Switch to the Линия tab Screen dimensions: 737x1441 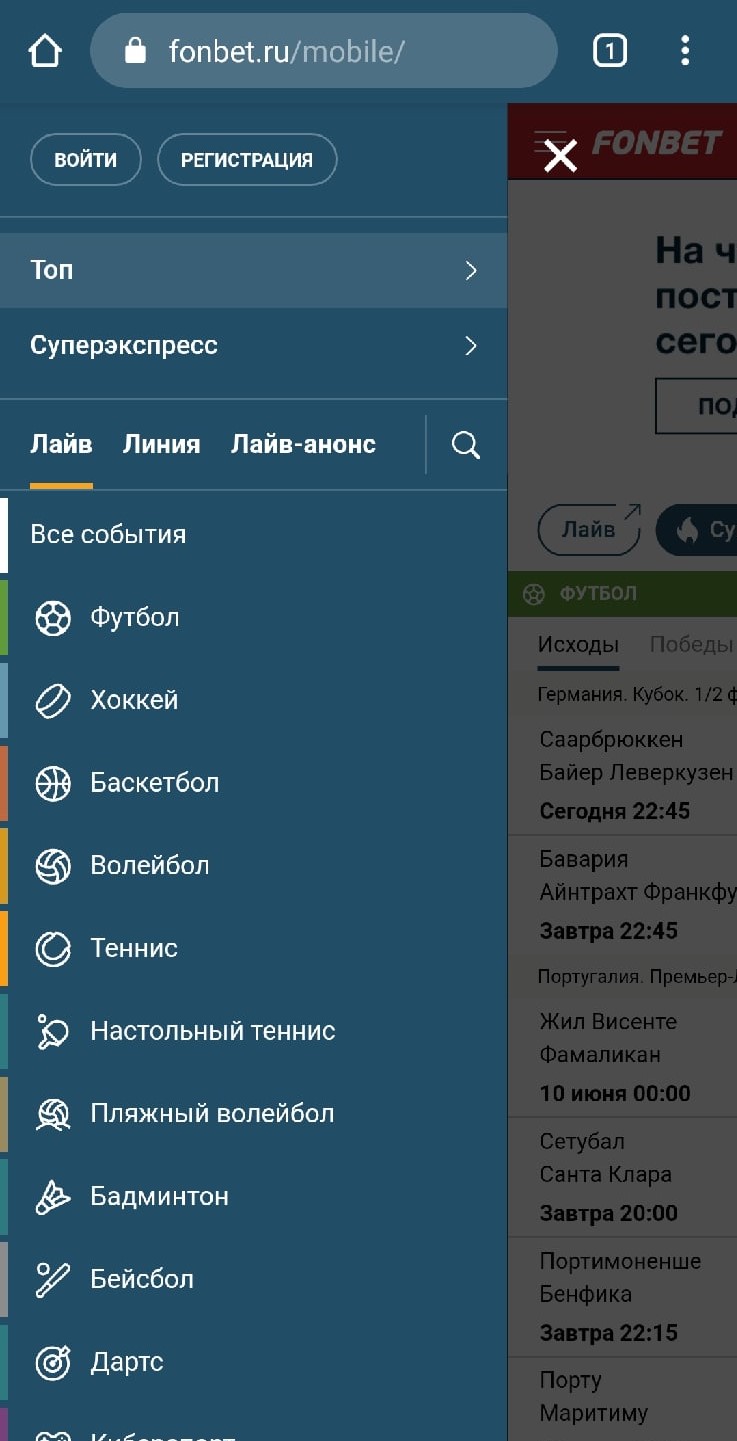[x=161, y=445]
